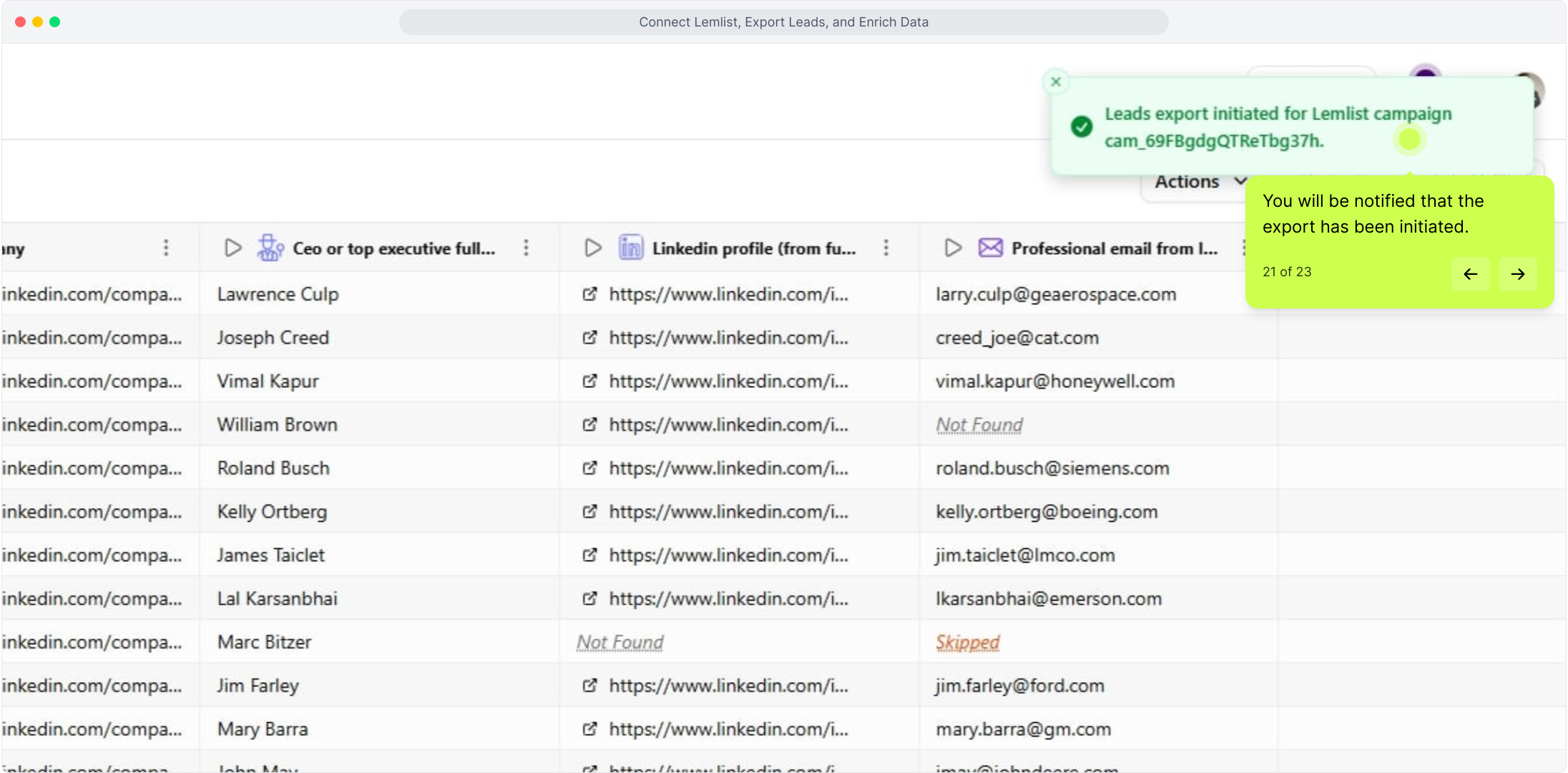Viewport: 1568px width, 773px height.
Task: Click email creed_joe@cat.com
Action: [1017, 338]
